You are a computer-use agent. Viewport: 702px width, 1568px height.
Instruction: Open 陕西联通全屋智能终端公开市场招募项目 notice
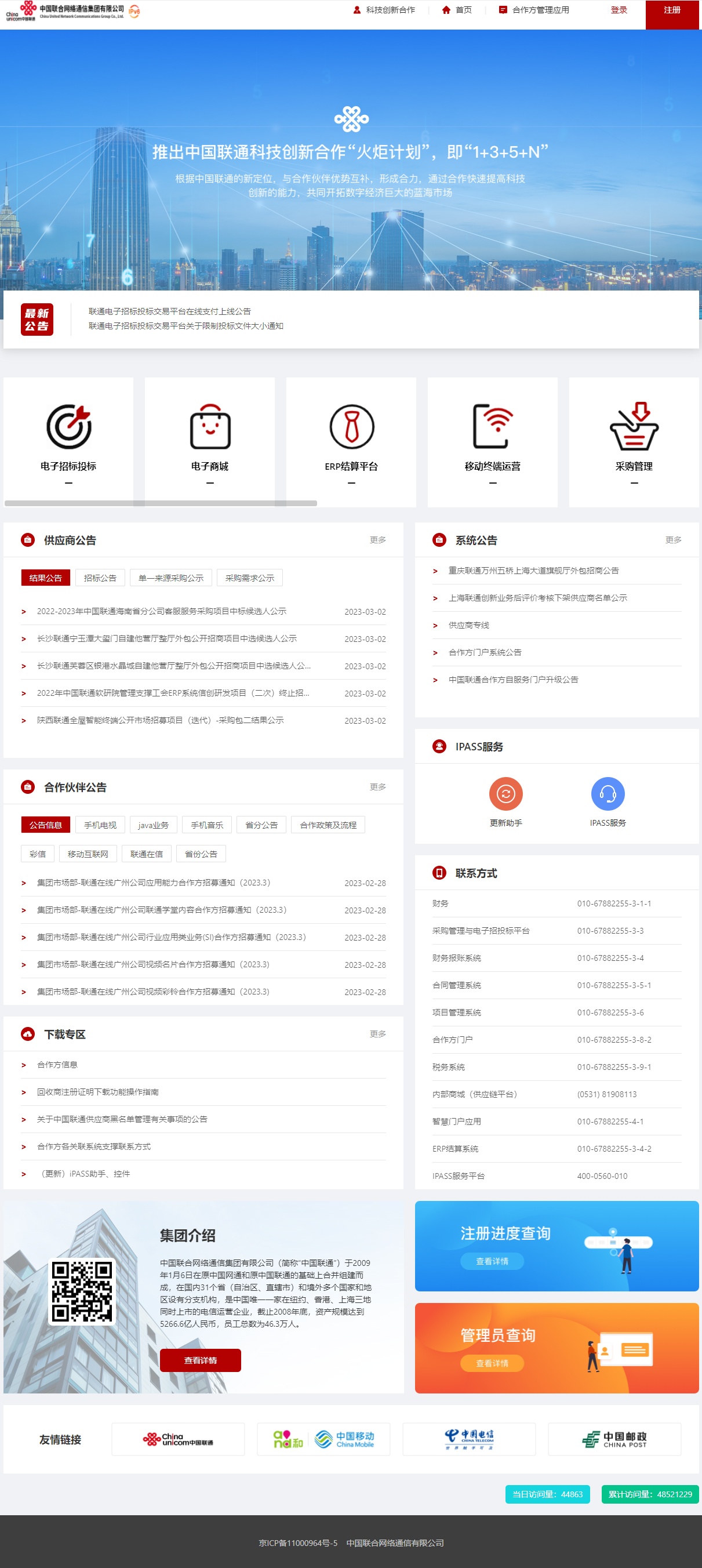click(x=160, y=720)
